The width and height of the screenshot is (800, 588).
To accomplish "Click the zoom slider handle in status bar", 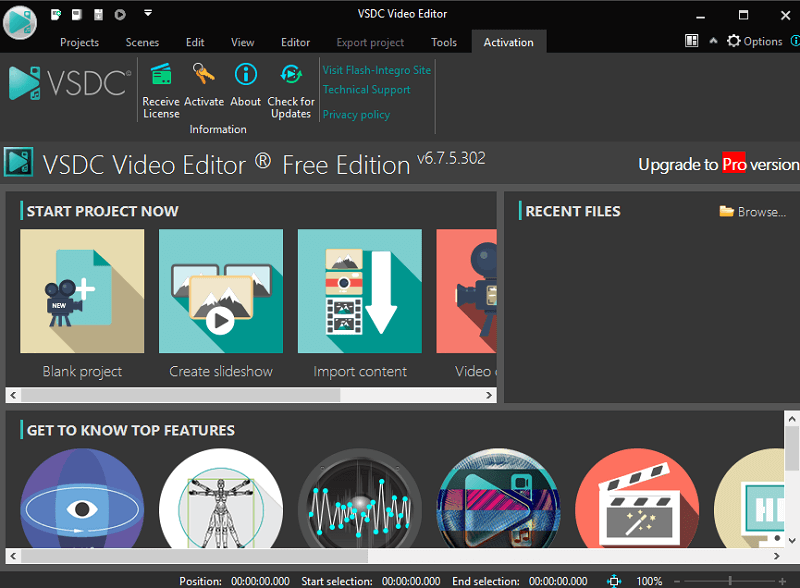I will 730,581.
